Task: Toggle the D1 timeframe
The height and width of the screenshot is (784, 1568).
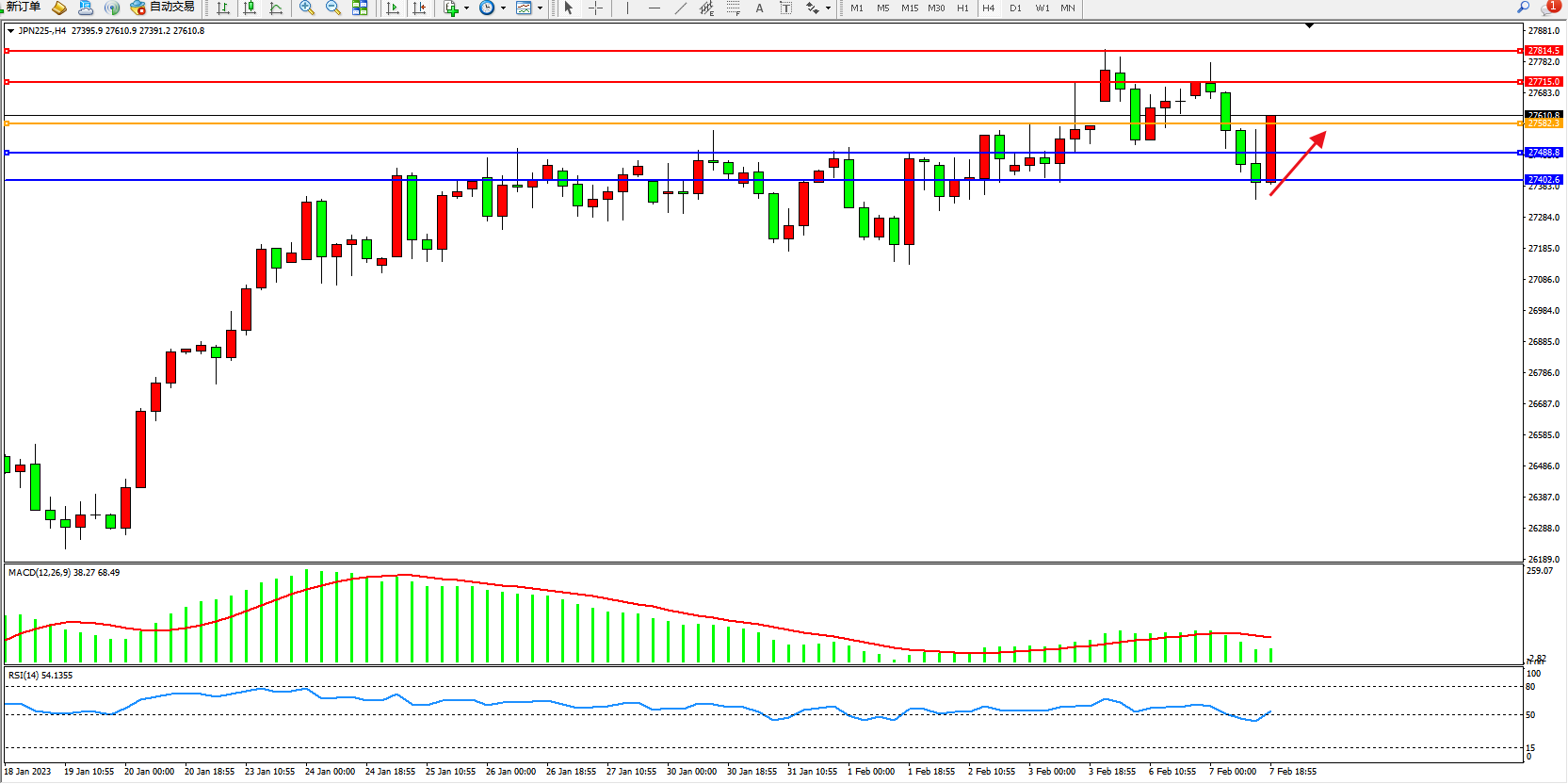Action: (x=1015, y=8)
